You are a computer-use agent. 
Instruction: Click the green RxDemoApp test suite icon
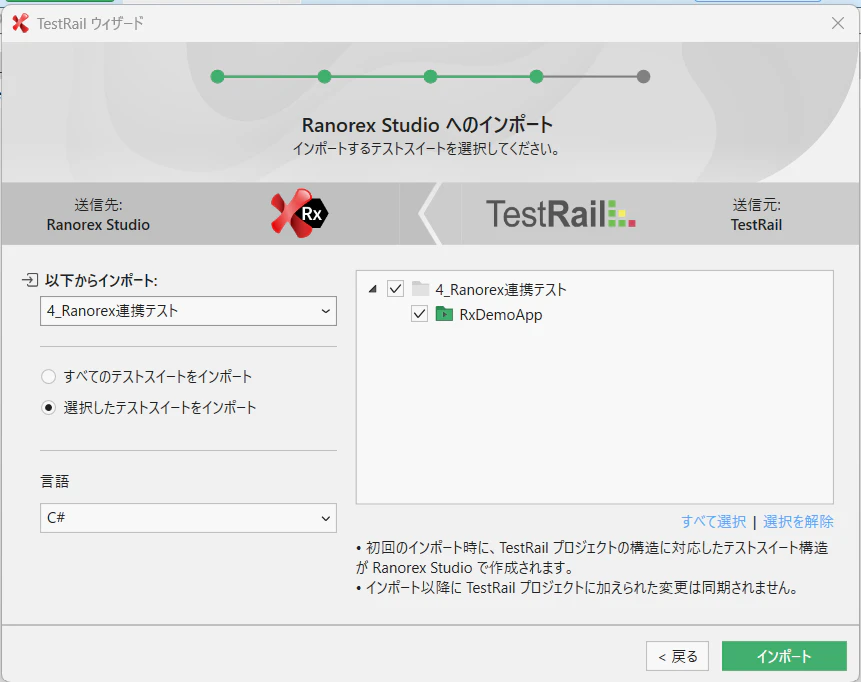tap(444, 314)
